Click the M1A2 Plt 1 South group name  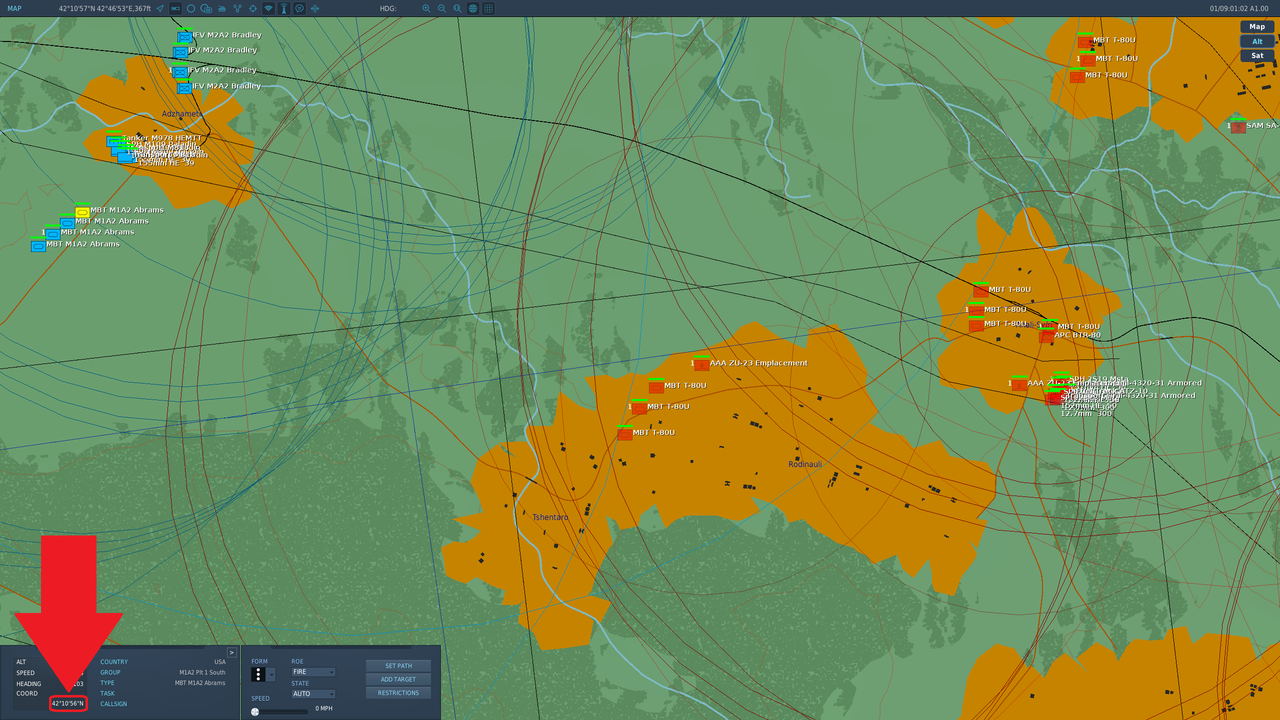[203, 672]
